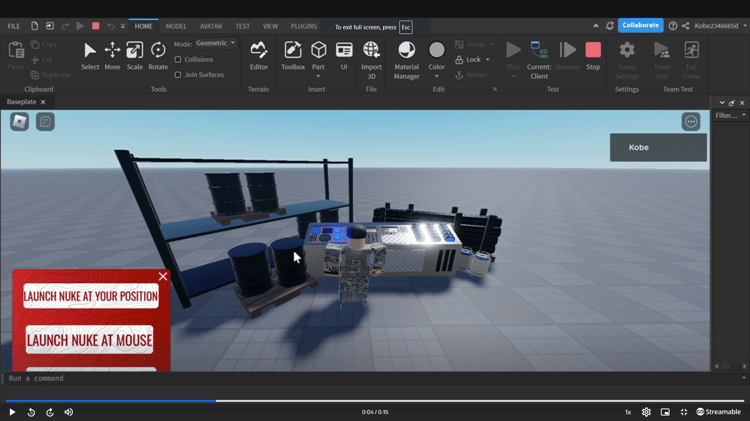Image resolution: width=750 pixels, height=421 pixels.
Task: Close the red nuke panel
Action: click(x=163, y=276)
